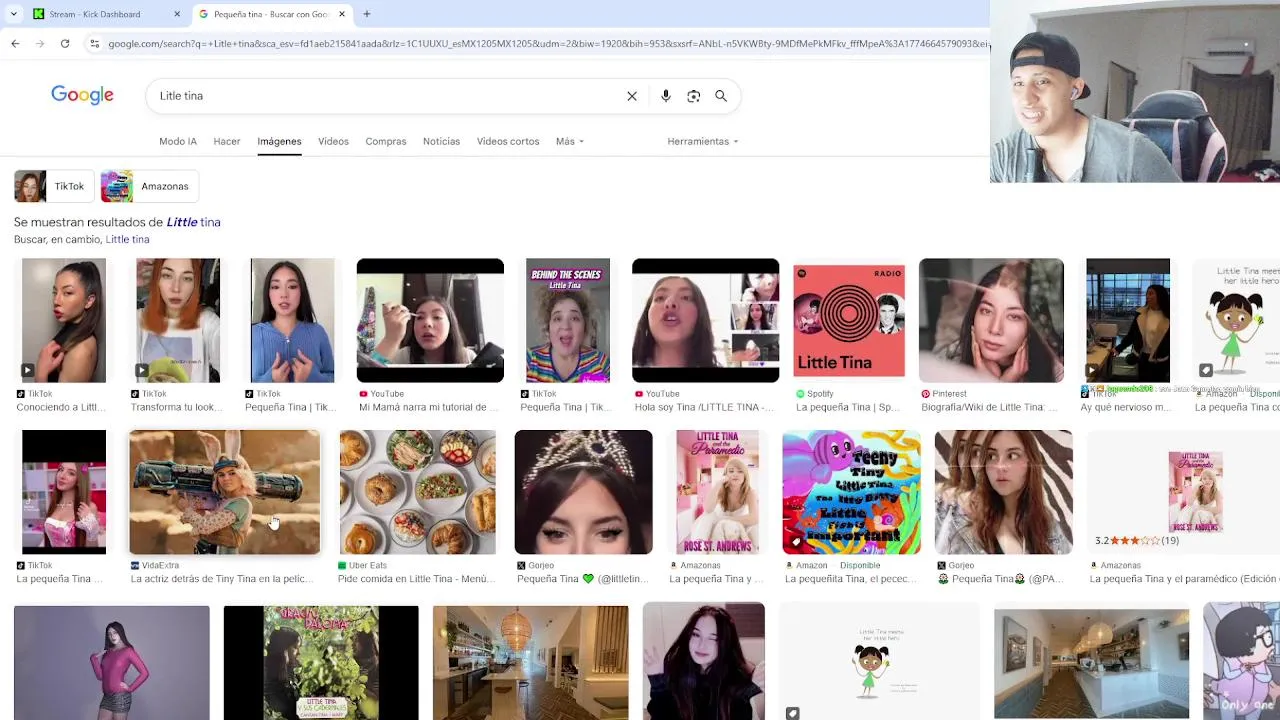Open Little Tina and the Paramedic cover

(717, 492)
